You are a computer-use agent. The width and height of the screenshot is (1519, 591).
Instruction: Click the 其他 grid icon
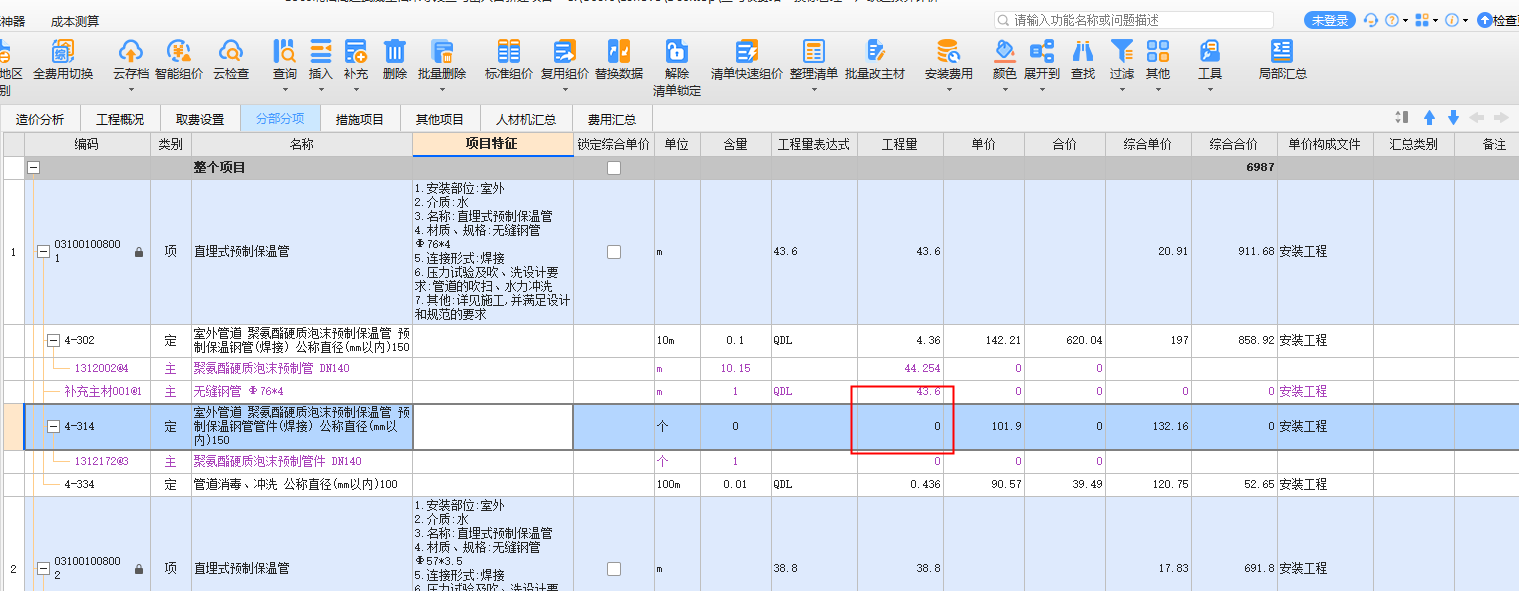tap(1158, 52)
